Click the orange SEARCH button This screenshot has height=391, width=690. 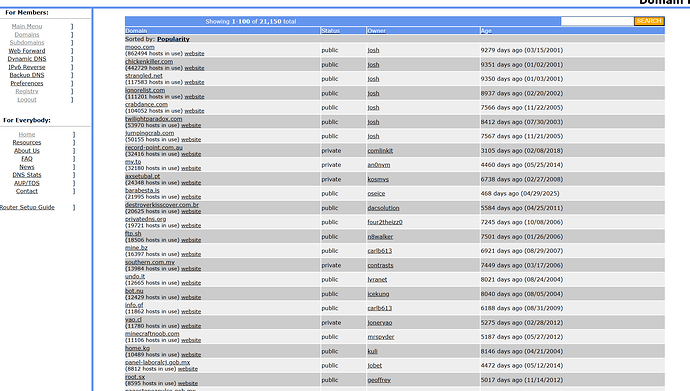[x=649, y=21]
